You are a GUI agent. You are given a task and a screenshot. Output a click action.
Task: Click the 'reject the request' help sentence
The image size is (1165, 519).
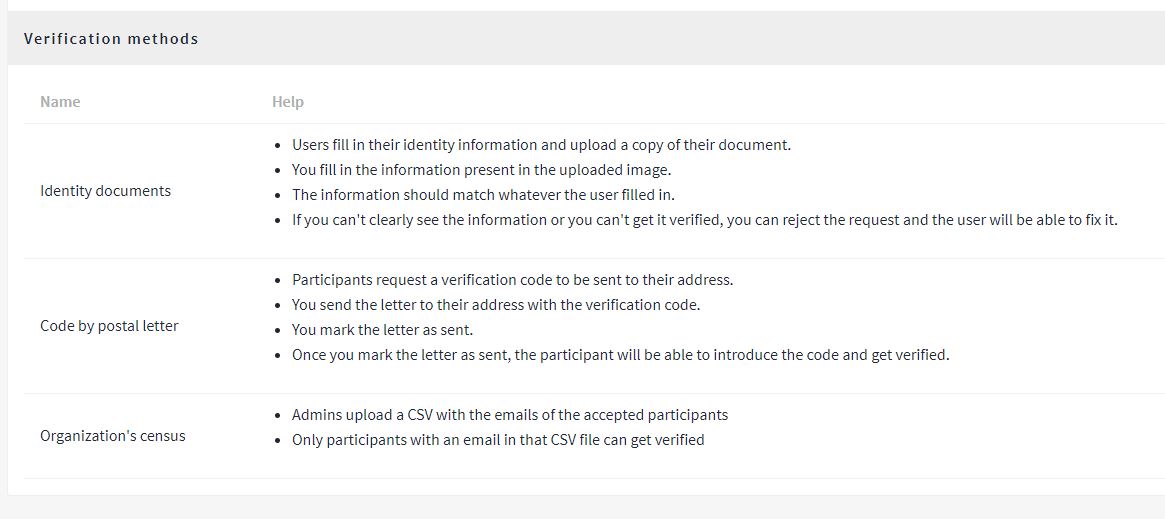click(x=704, y=221)
